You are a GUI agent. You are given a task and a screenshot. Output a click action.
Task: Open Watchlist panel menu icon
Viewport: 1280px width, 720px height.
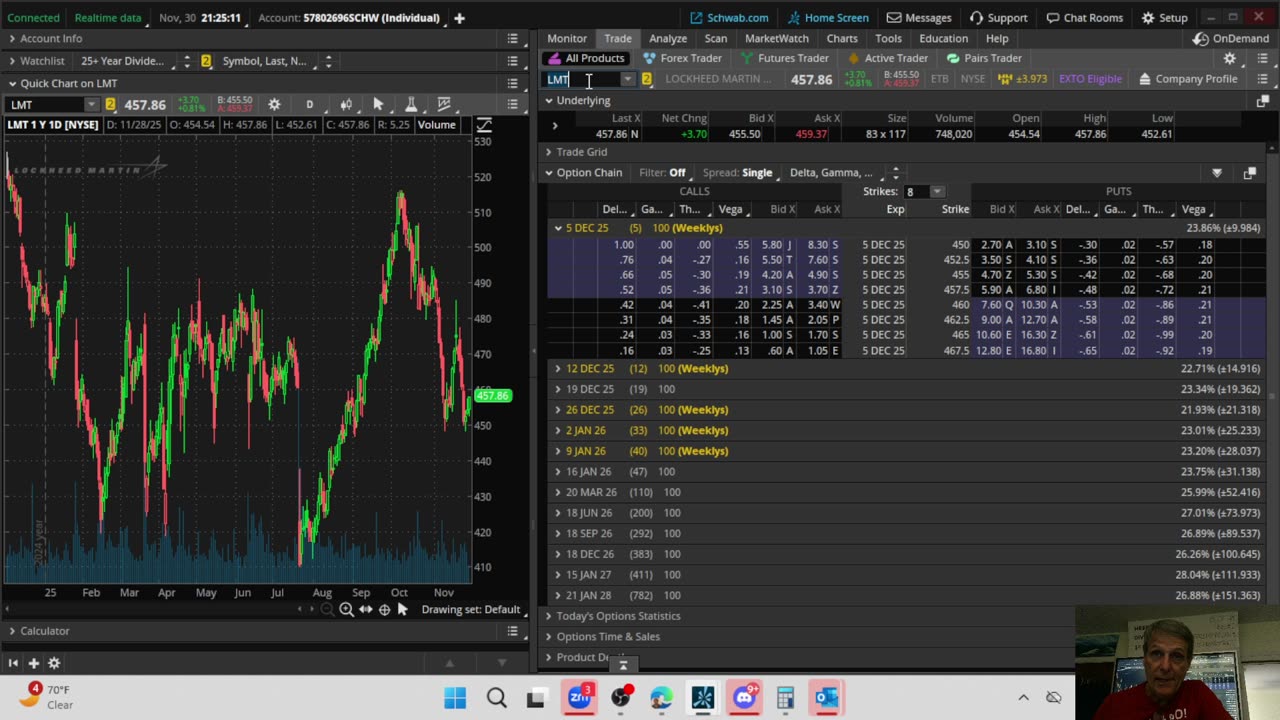[512, 61]
